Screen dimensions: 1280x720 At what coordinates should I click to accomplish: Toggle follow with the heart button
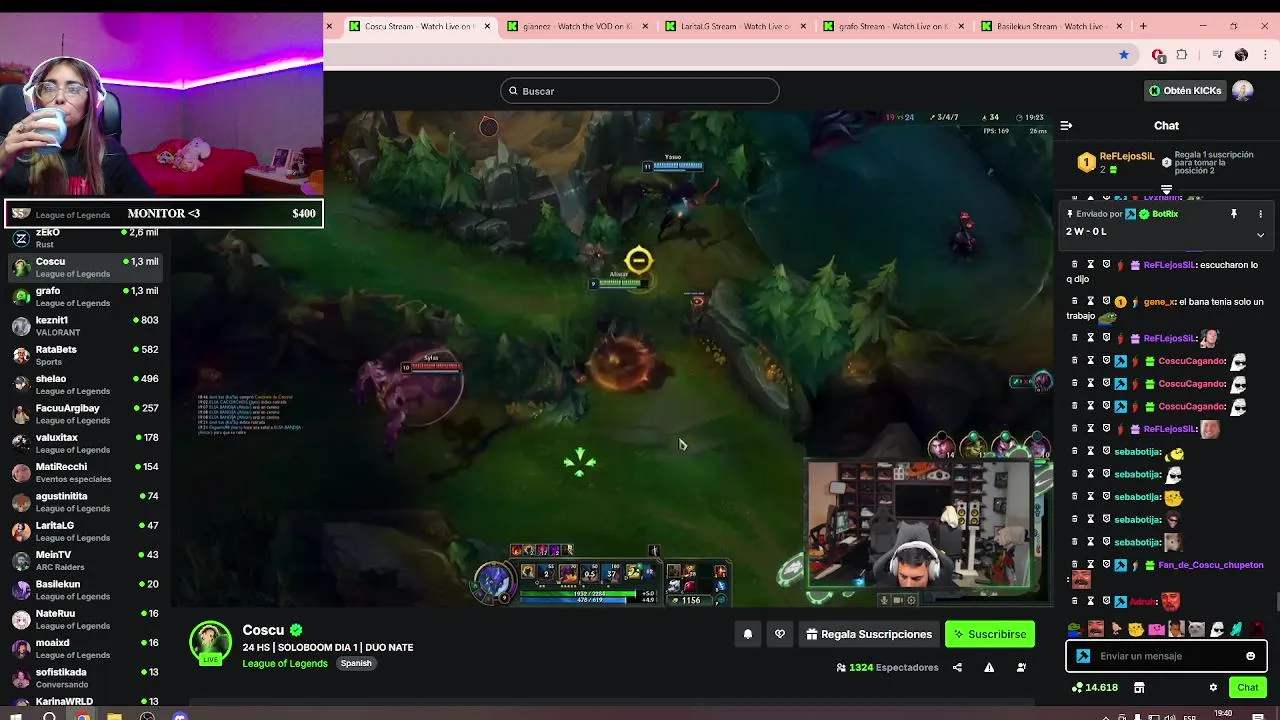(780, 634)
